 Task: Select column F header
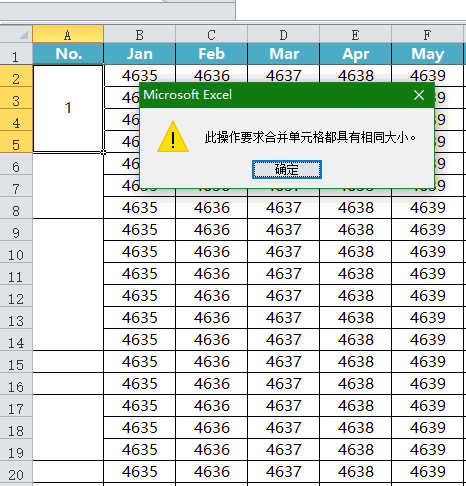(428, 34)
